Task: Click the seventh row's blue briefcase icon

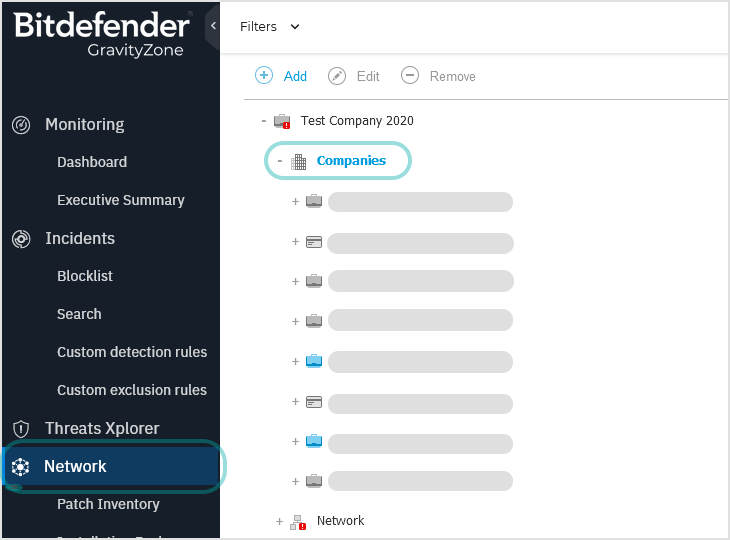Action: pos(314,441)
